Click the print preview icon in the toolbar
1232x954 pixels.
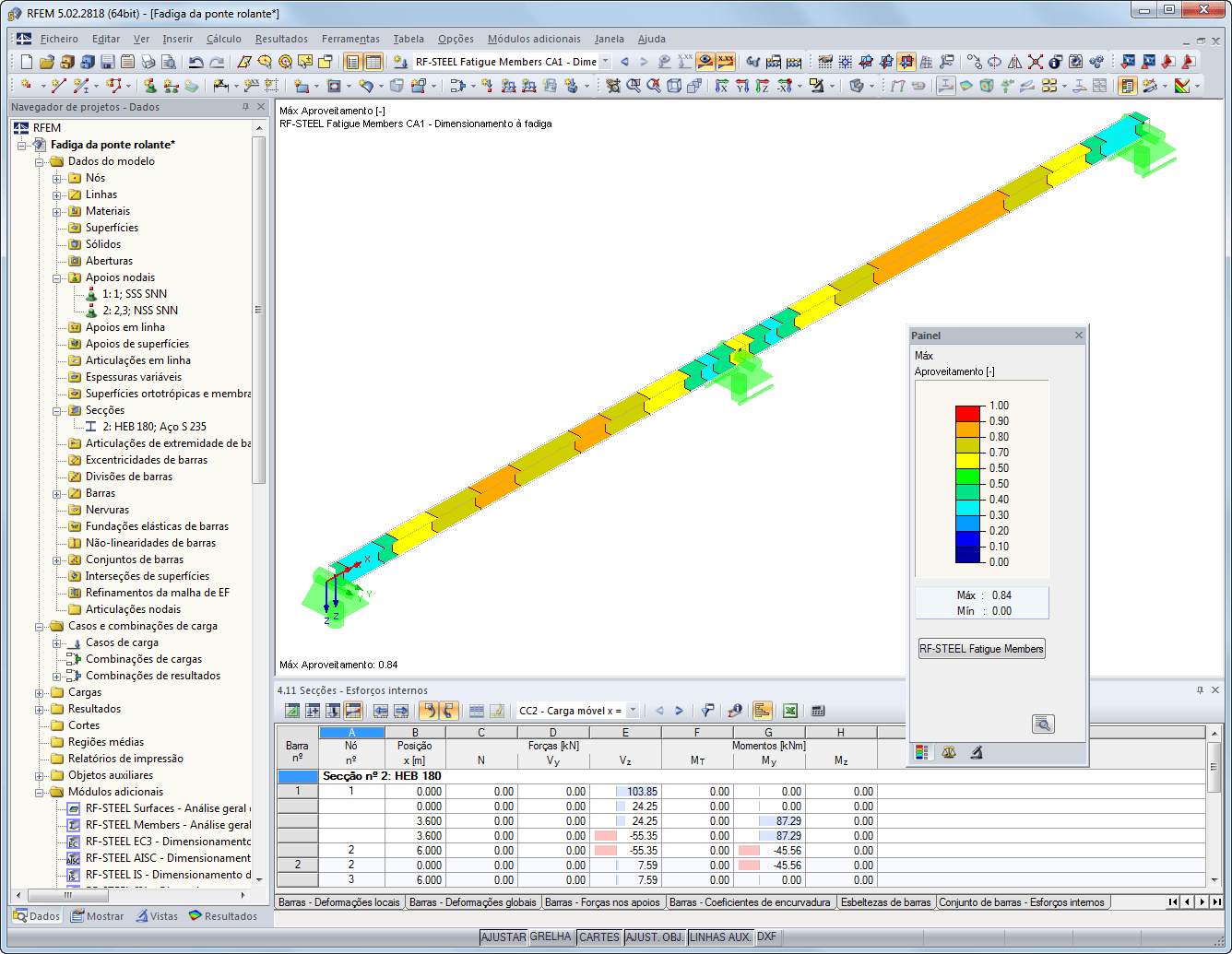pyautogui.click(x=169, y=62)
